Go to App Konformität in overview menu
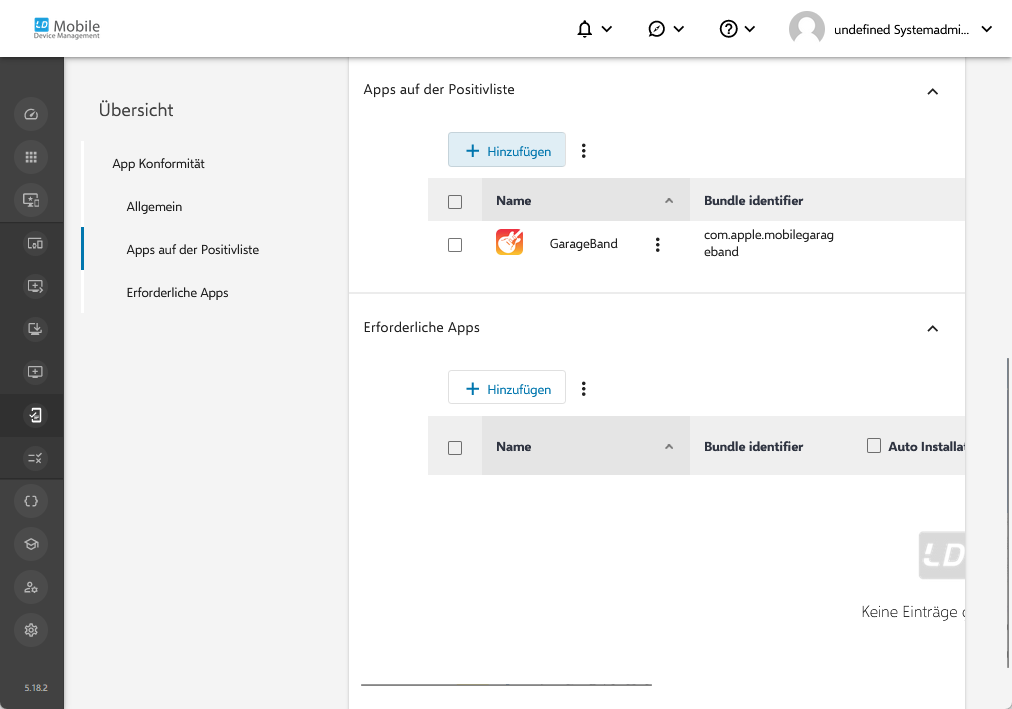This screenshot has width=1012, height=709. click(x=158, y=164)
